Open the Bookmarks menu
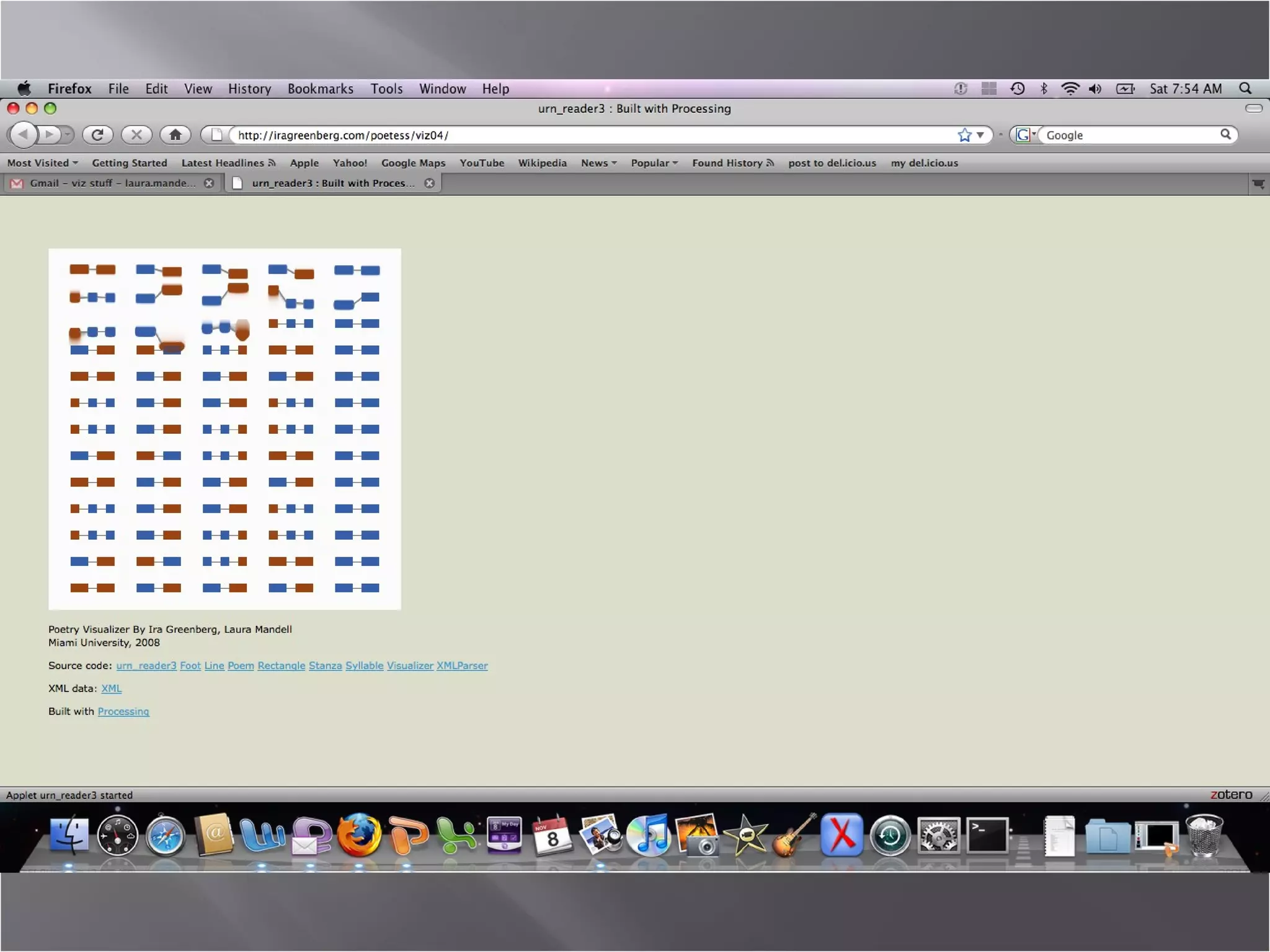 coord(320,89)
